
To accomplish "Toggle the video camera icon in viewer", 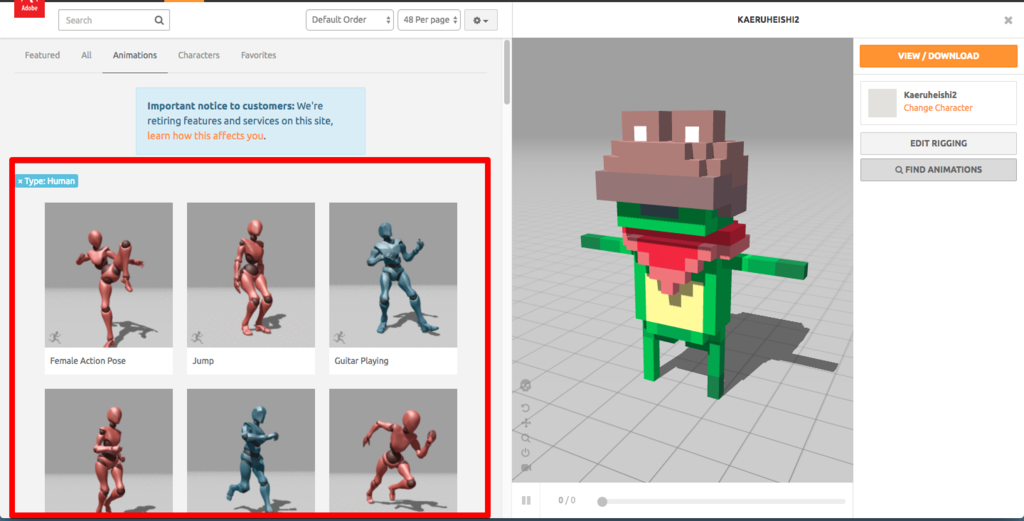I will pos(526,467).
